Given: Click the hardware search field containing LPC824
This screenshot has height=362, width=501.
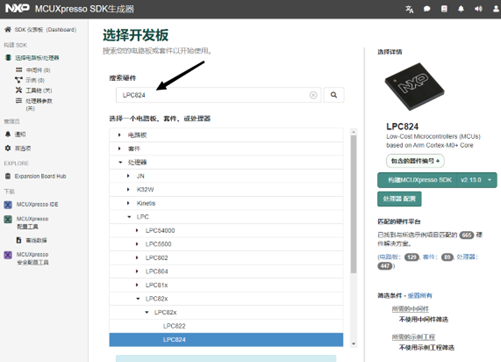Looking at the screenshot, I should tap(218, 95).
